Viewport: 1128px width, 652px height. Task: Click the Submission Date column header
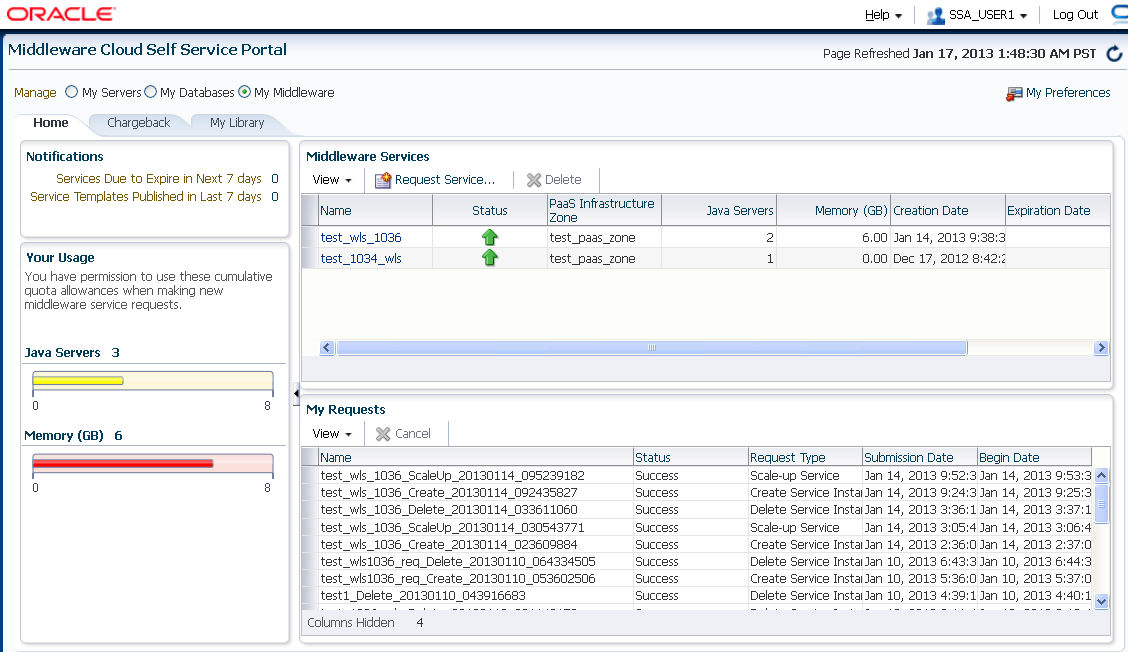(919, 457)
